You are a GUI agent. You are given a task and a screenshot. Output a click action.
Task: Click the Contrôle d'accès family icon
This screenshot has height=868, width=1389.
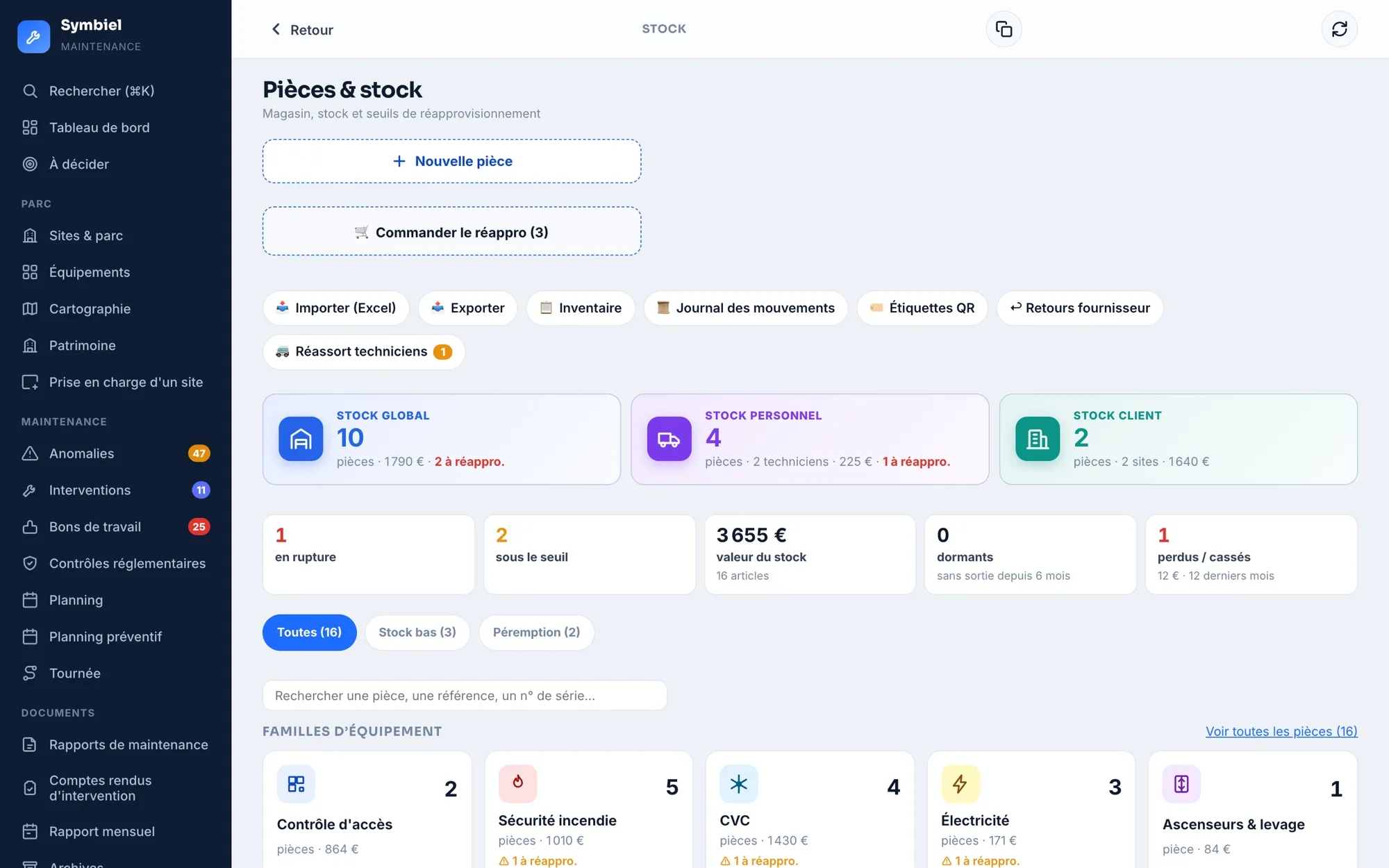coord(296,784)
